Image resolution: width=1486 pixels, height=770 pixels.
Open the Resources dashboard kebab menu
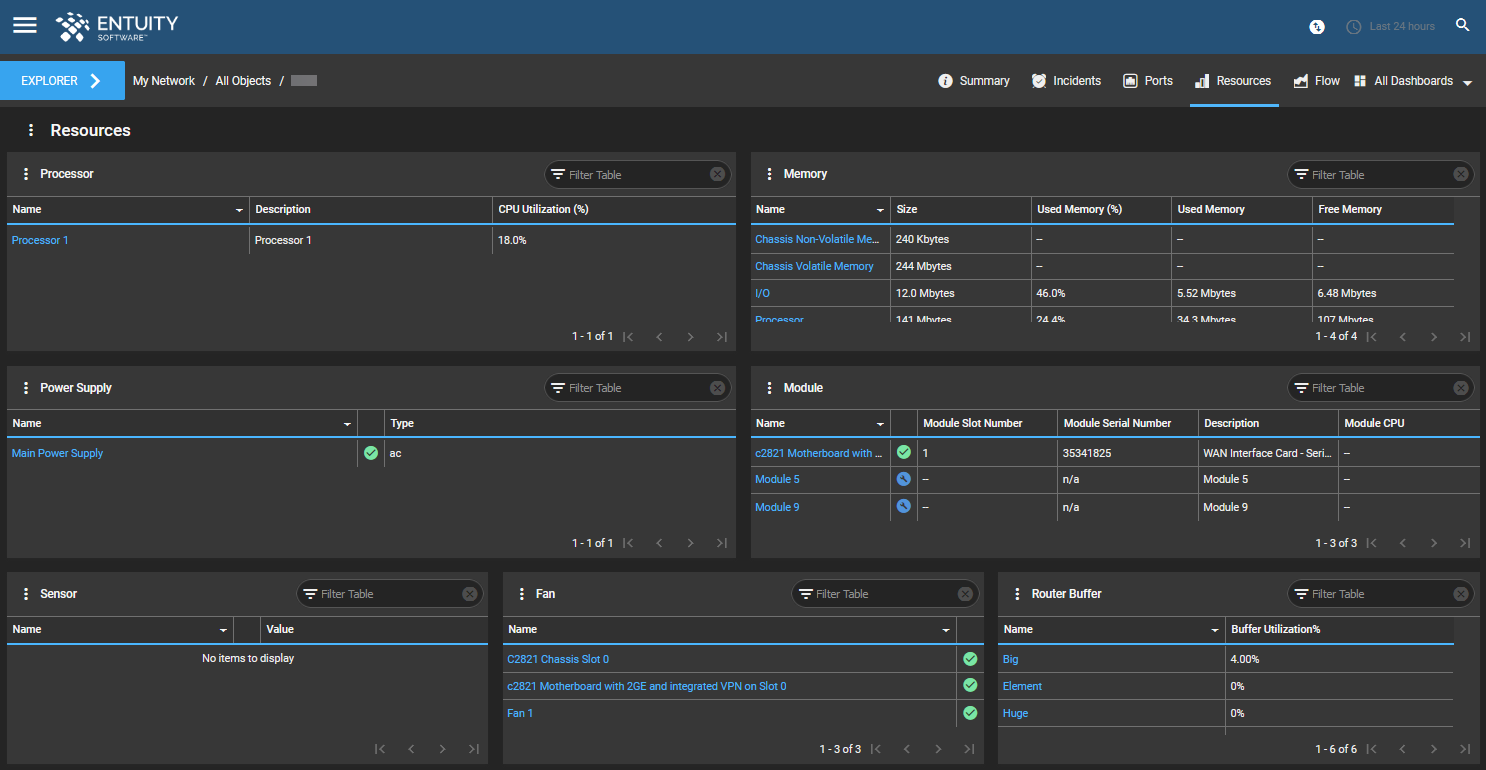point(31,130)
